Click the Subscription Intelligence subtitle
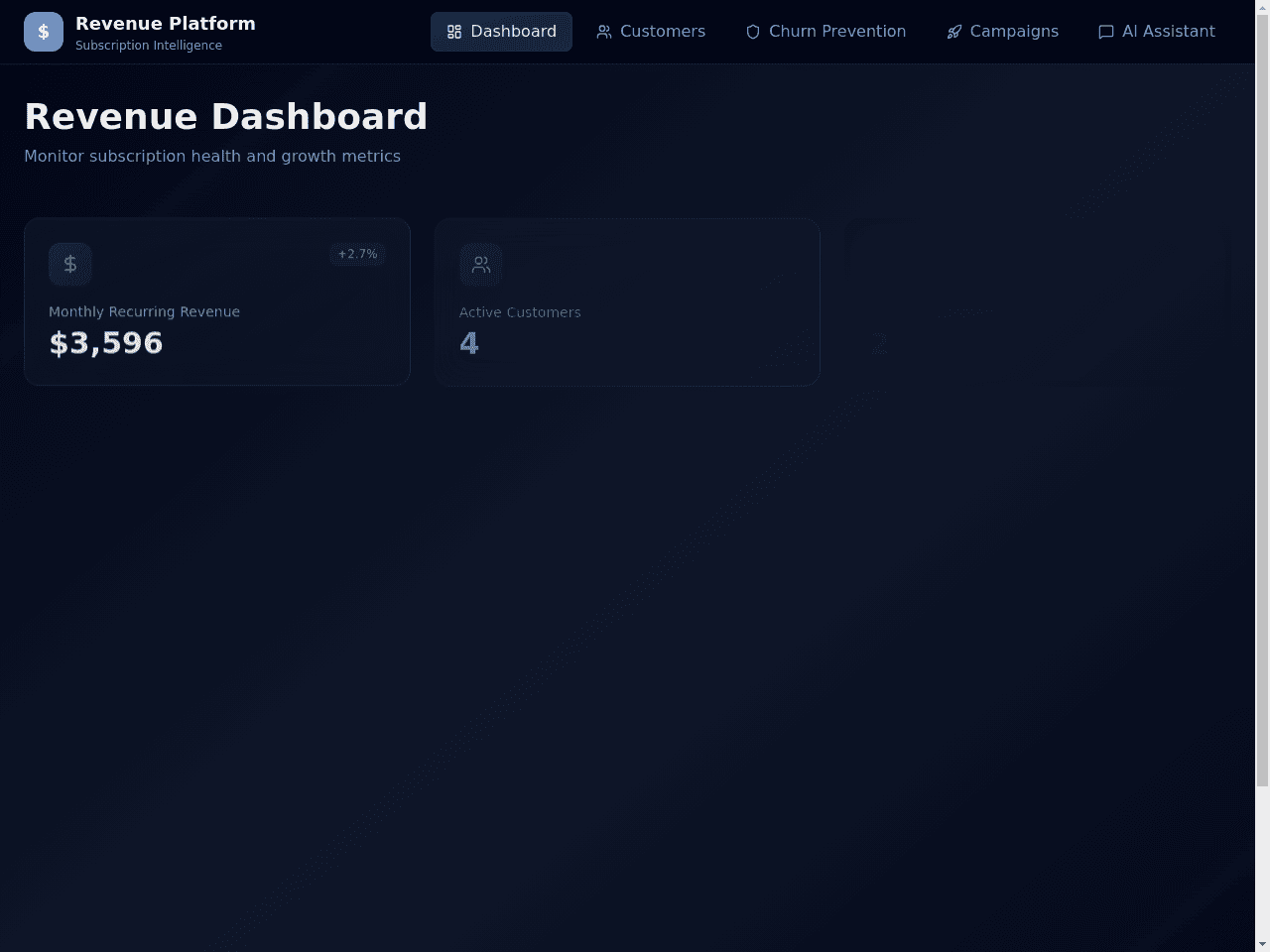 tap(149, 46)
